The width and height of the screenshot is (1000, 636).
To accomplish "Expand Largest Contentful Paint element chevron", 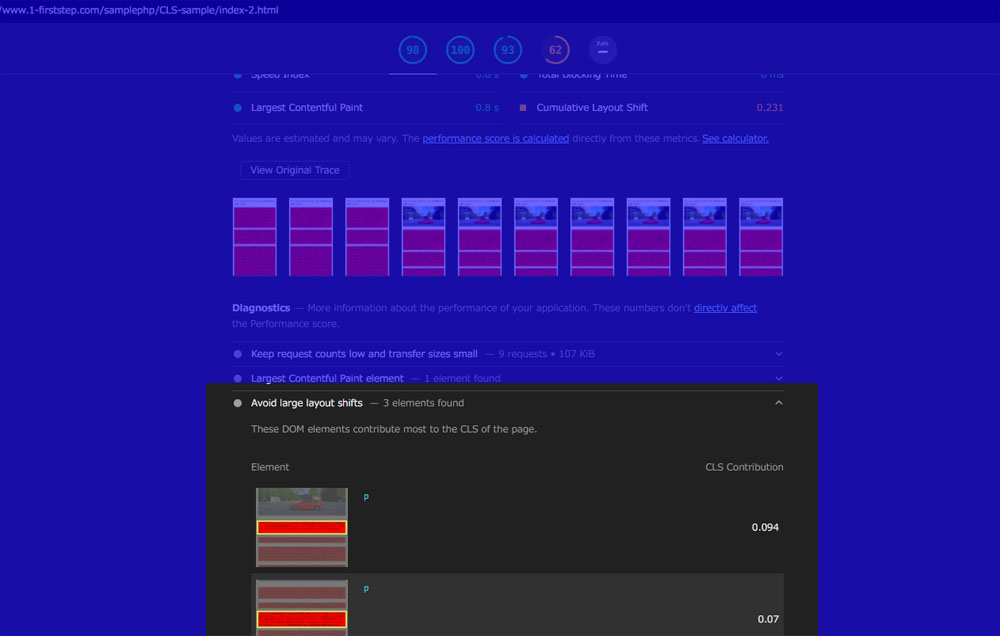I will tap(779, 378).
